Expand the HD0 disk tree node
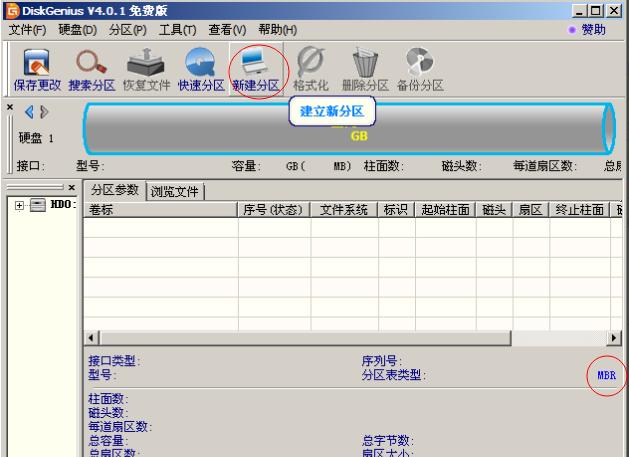This screenshot has height=457, width=629. (21, 205)
